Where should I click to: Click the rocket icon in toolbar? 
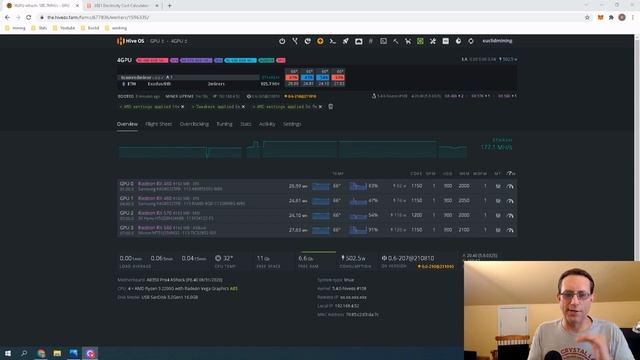[345, 41]
